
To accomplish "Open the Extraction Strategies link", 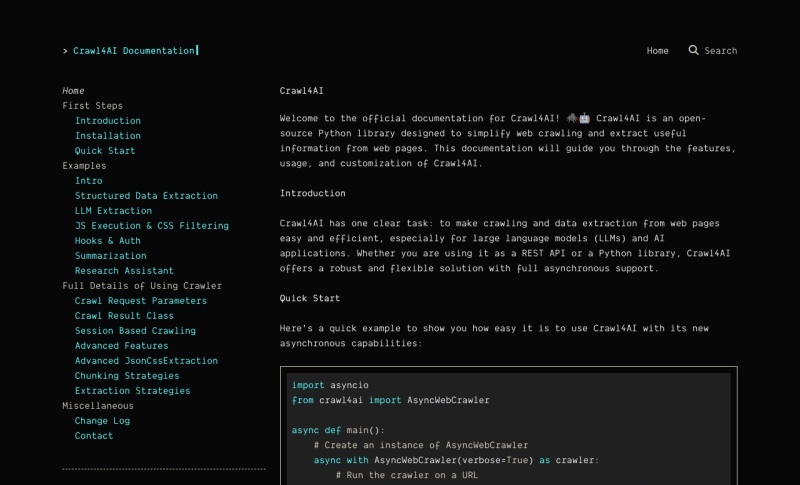I will (x=132, y=391).
